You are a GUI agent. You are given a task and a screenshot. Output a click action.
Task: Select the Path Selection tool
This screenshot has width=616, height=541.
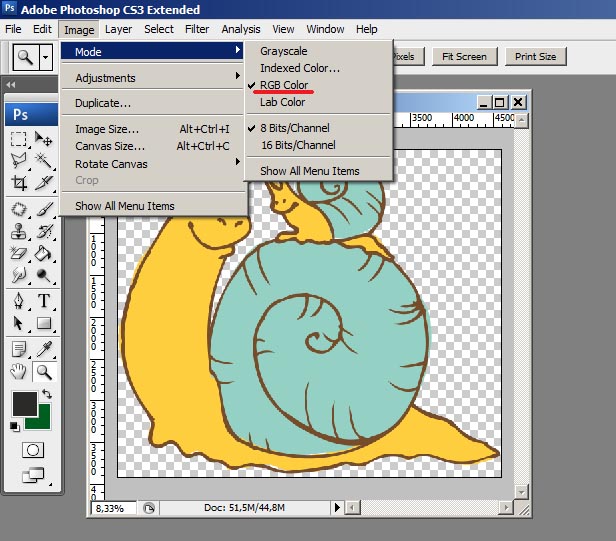click(x=18, y=323)
